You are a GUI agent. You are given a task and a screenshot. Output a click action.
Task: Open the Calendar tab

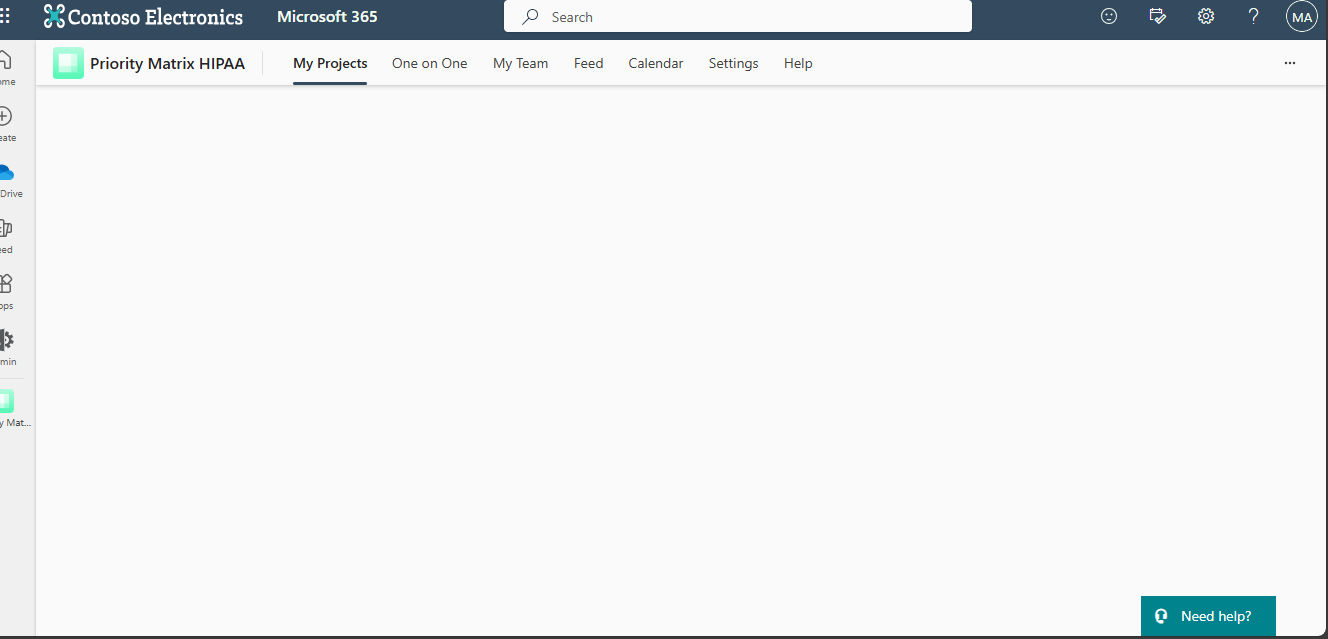655,63
